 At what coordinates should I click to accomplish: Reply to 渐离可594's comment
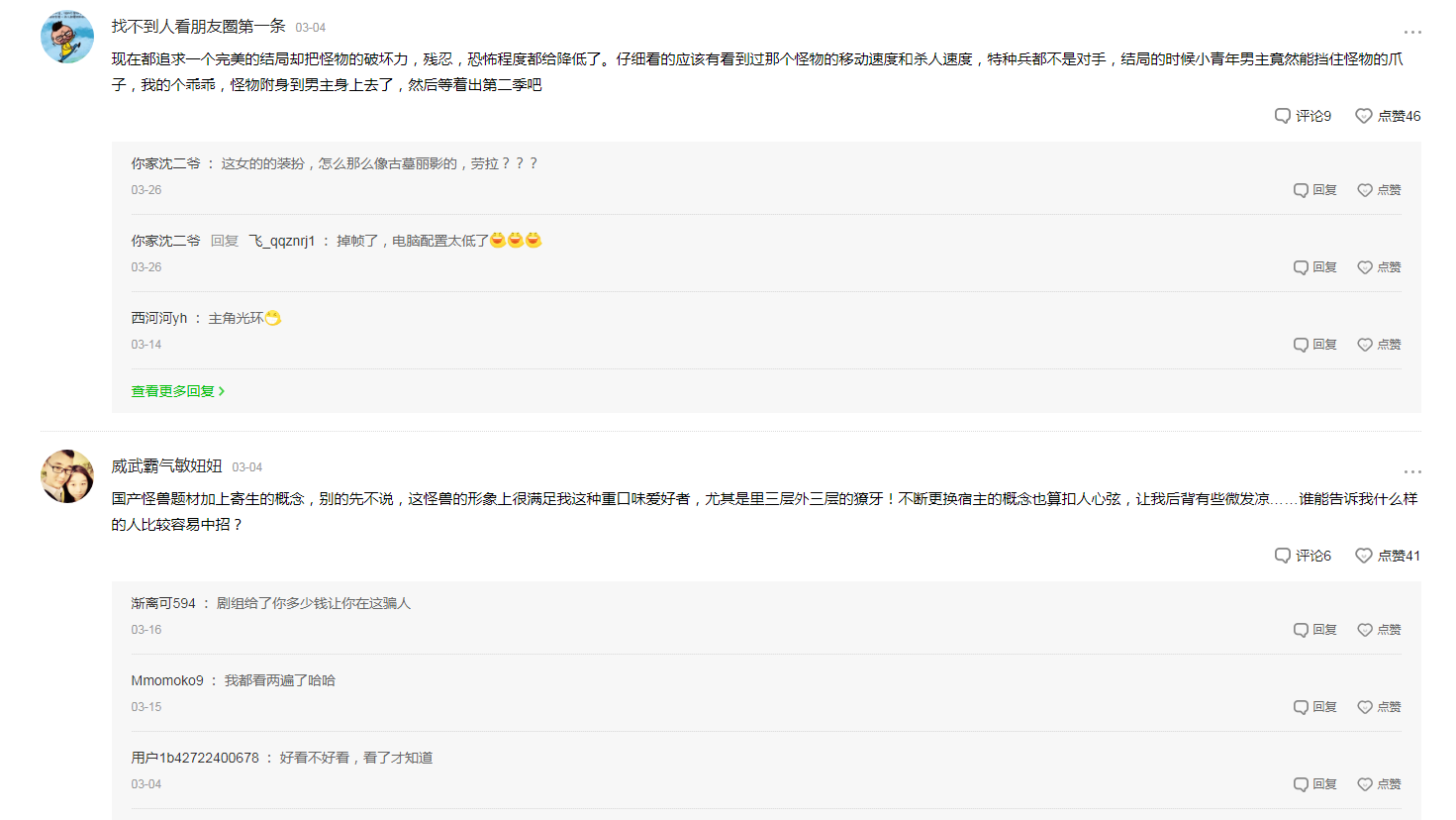point(1315,630)
